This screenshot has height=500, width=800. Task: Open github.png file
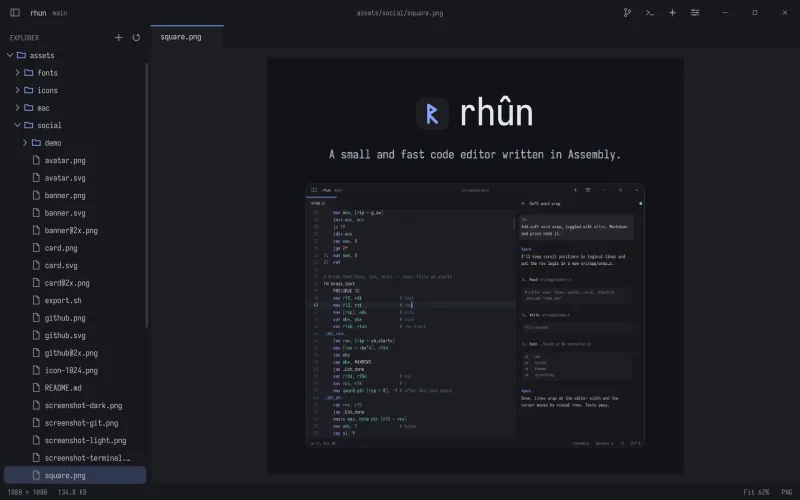tap(74, 318)
